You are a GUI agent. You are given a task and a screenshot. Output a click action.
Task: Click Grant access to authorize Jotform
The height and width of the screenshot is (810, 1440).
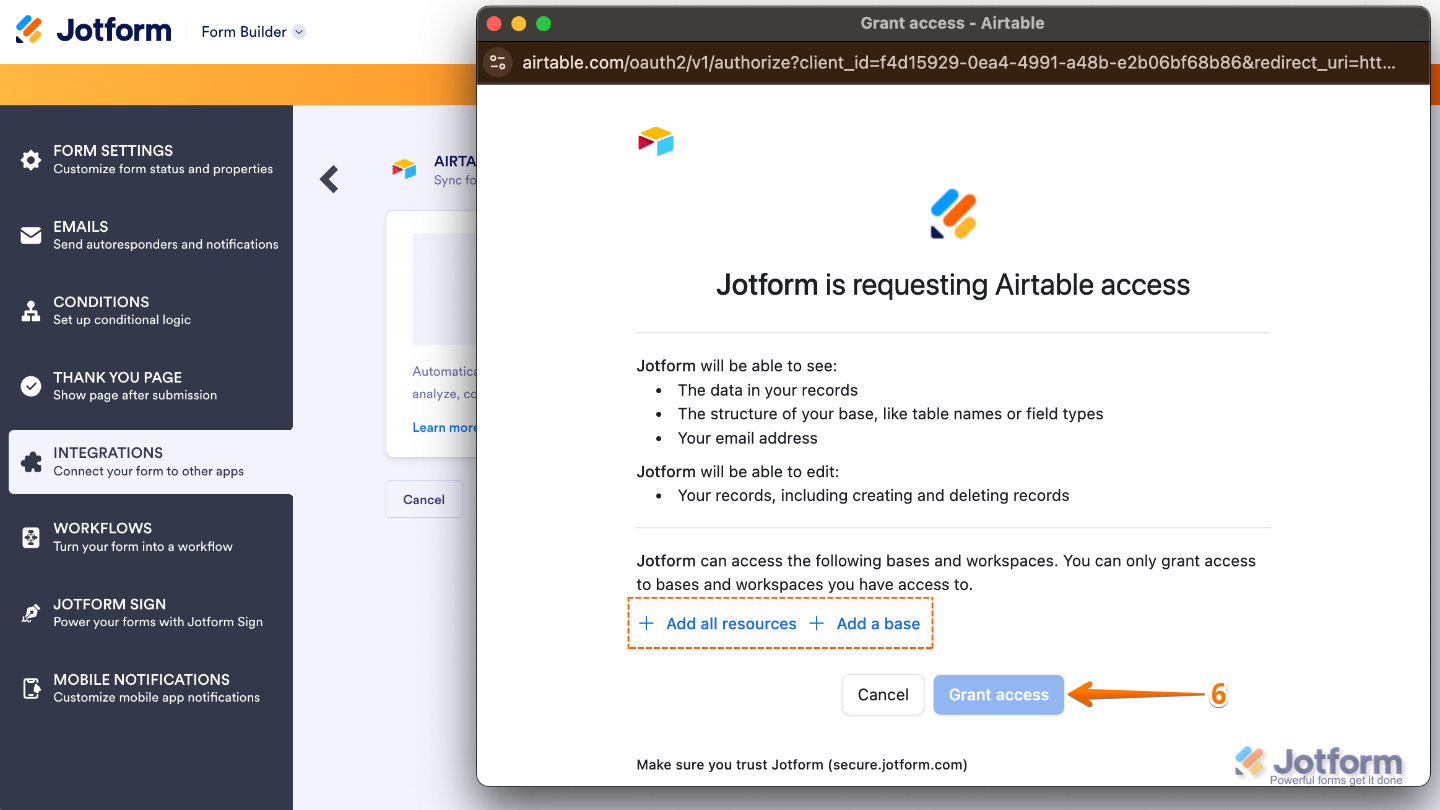pos(998,694)
